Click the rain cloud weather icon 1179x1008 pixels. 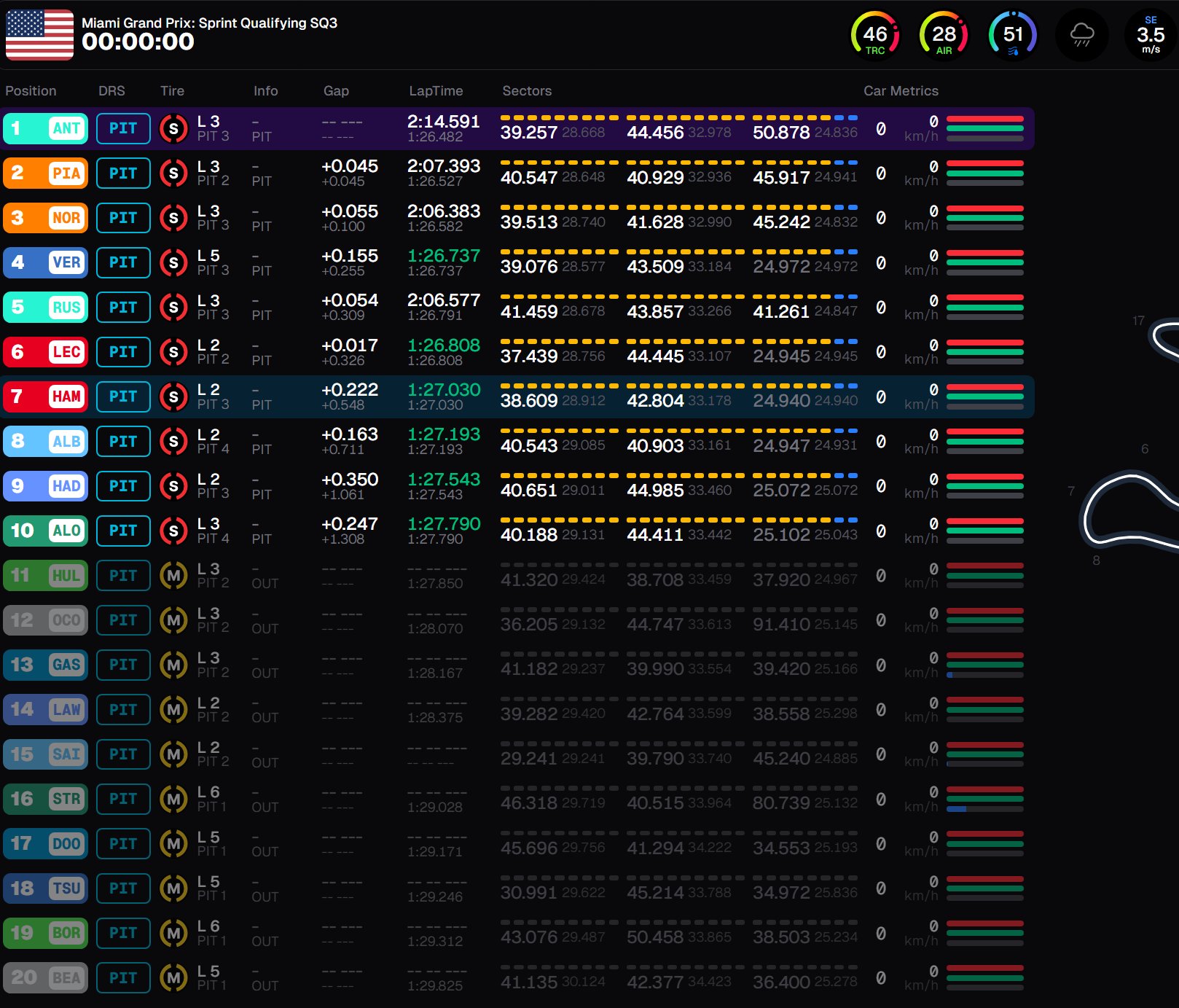coord(1082,34)
